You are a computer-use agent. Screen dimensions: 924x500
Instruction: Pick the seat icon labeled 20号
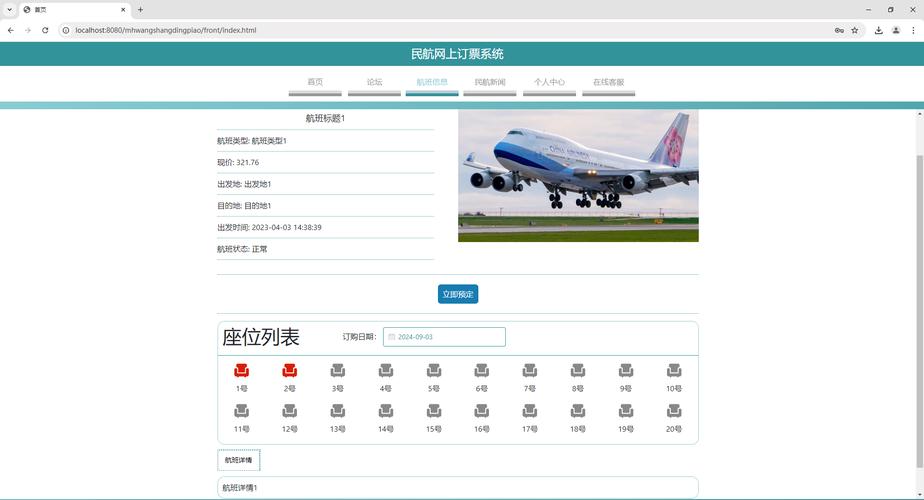[x=673, y=411]
